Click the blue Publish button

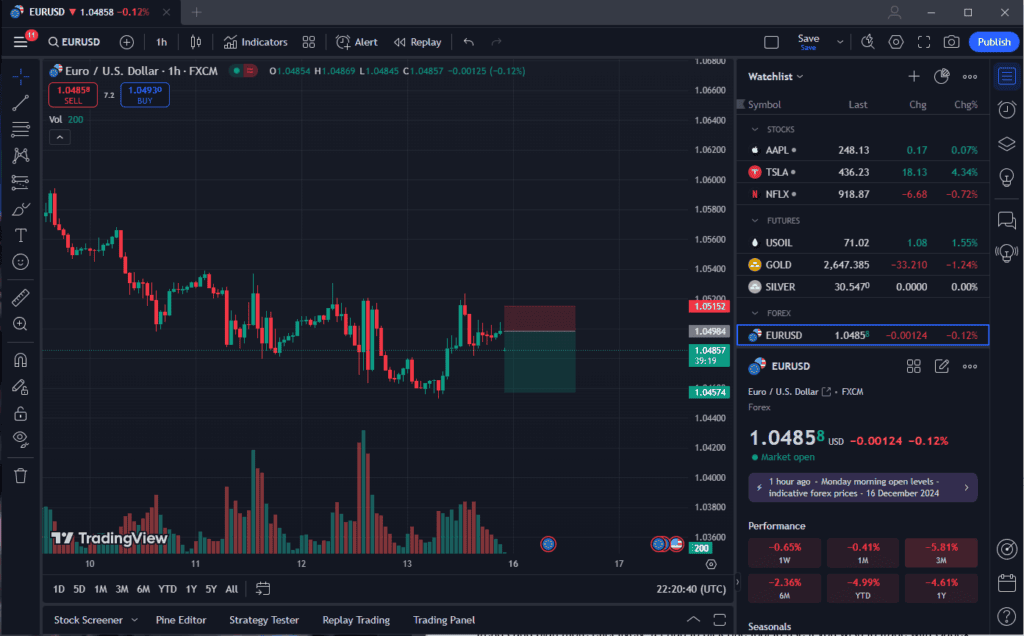993,42
